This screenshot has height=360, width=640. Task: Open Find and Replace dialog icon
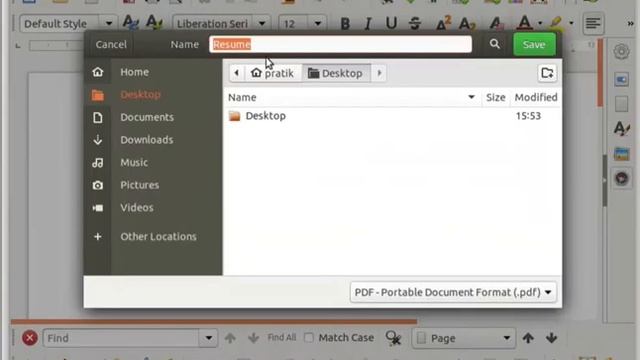393,338
